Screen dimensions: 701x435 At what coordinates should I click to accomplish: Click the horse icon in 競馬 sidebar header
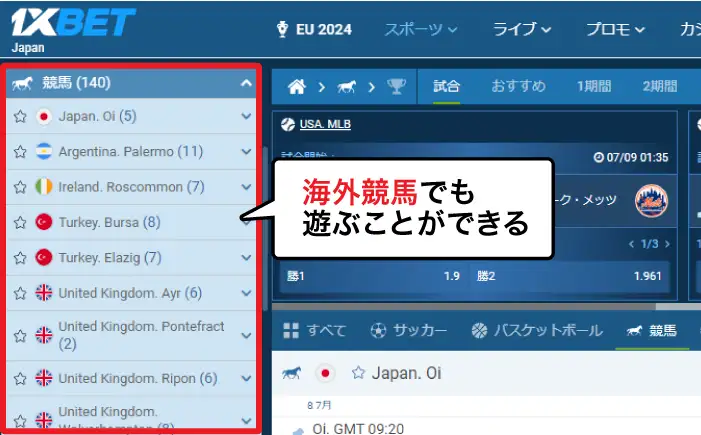pyautogui.click(x=22, y=83)
